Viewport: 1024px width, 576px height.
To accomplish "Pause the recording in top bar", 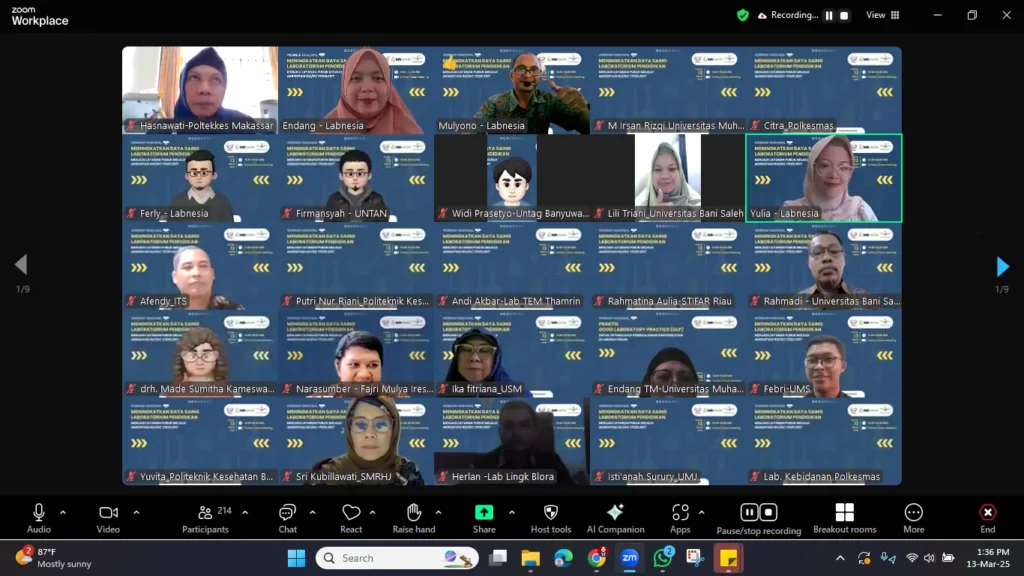I will (828, 16).
